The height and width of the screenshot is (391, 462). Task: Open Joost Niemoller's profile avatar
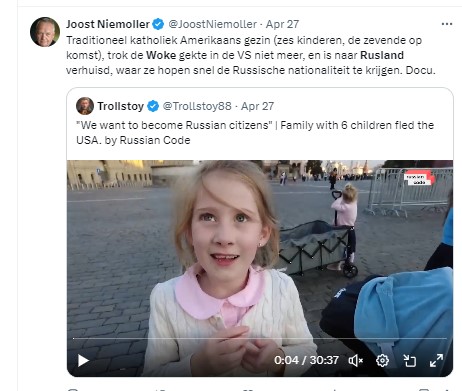click(45, 32)
